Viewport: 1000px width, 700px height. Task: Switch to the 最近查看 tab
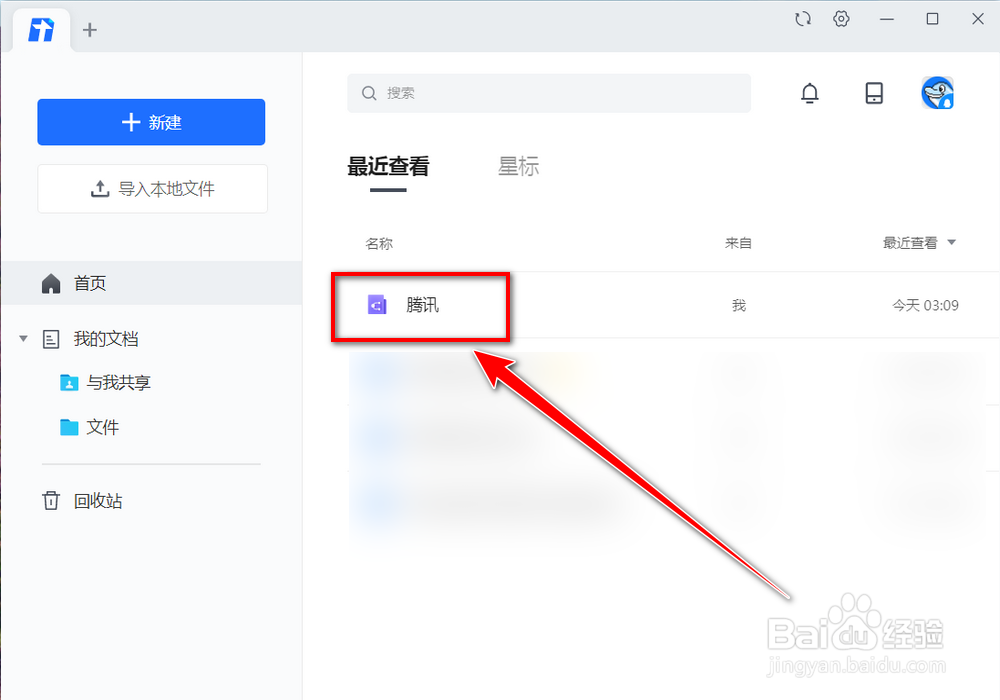[388, 166]
